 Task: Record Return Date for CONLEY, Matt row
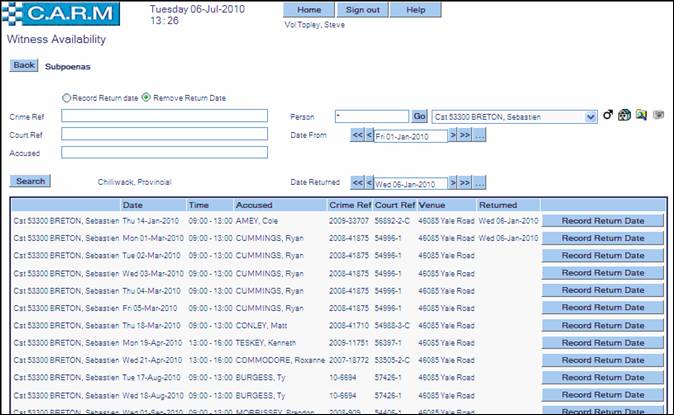coord(602,326)
